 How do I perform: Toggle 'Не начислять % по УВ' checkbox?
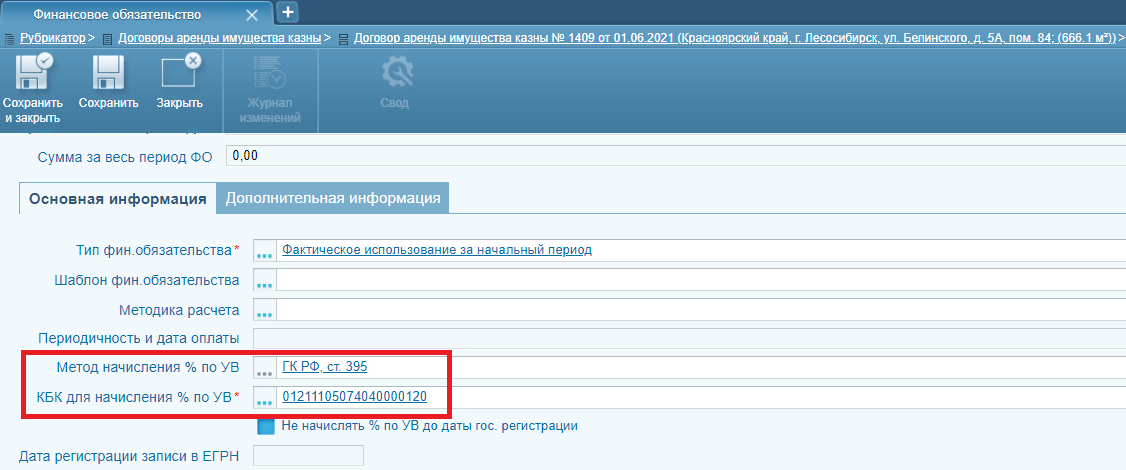point(266,426)
